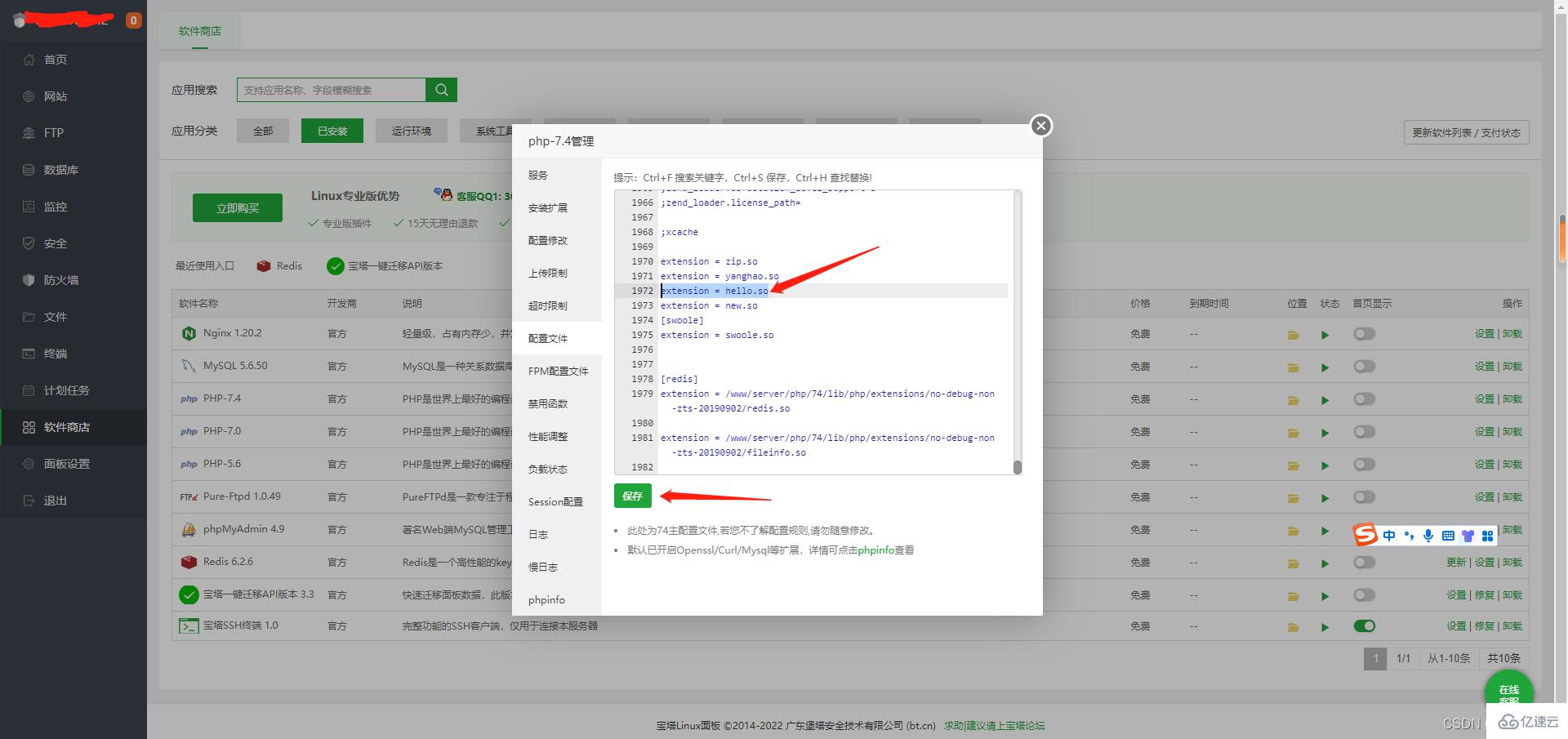Click the Redis cube icon in recent entries
Screen dimensions: 1568x739
[263, 266]
